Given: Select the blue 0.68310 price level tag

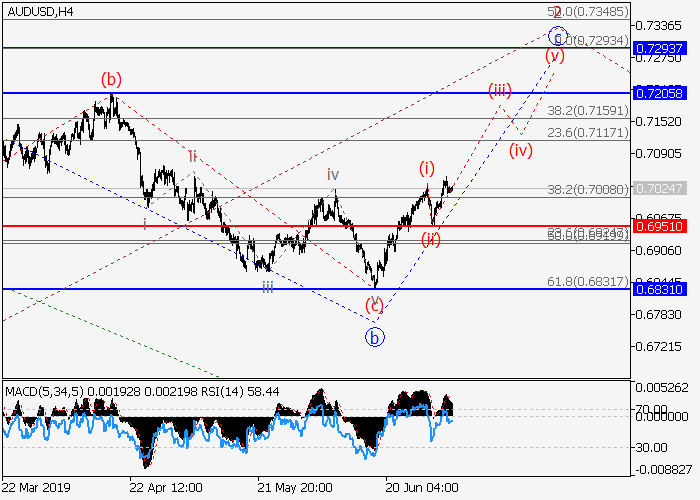Looking at the screenshot, I should coord(664,289).
